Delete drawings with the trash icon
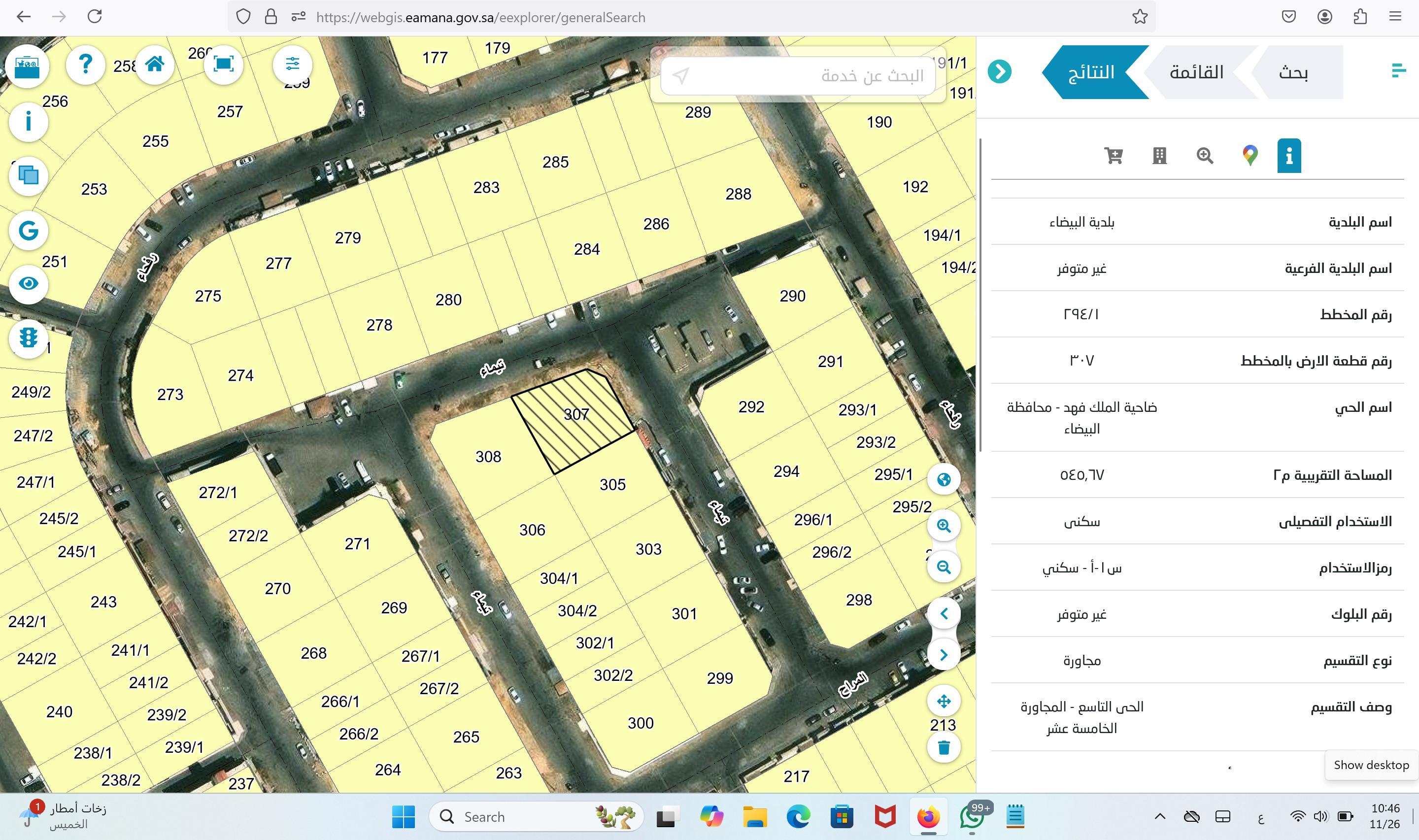The image size is (1419, 840). 944,747
